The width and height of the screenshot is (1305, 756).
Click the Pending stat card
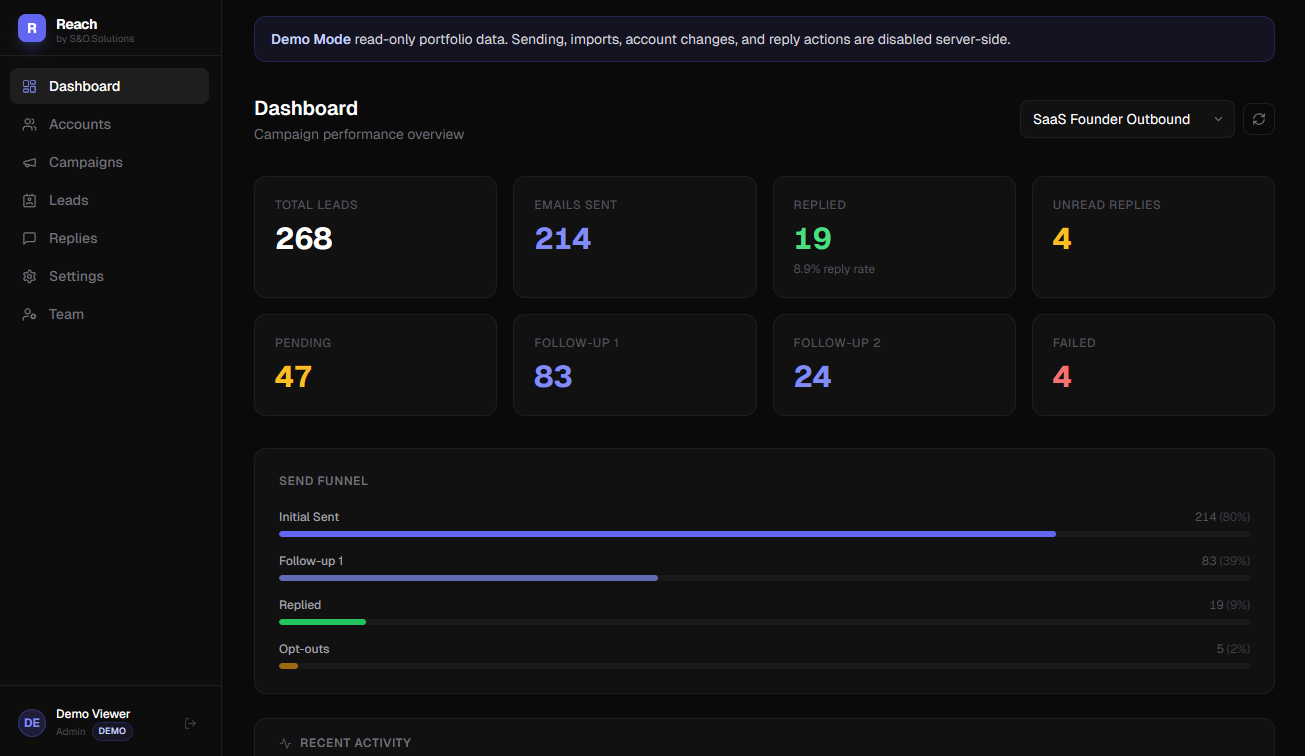pyautogui.click(x=375, y=365)
